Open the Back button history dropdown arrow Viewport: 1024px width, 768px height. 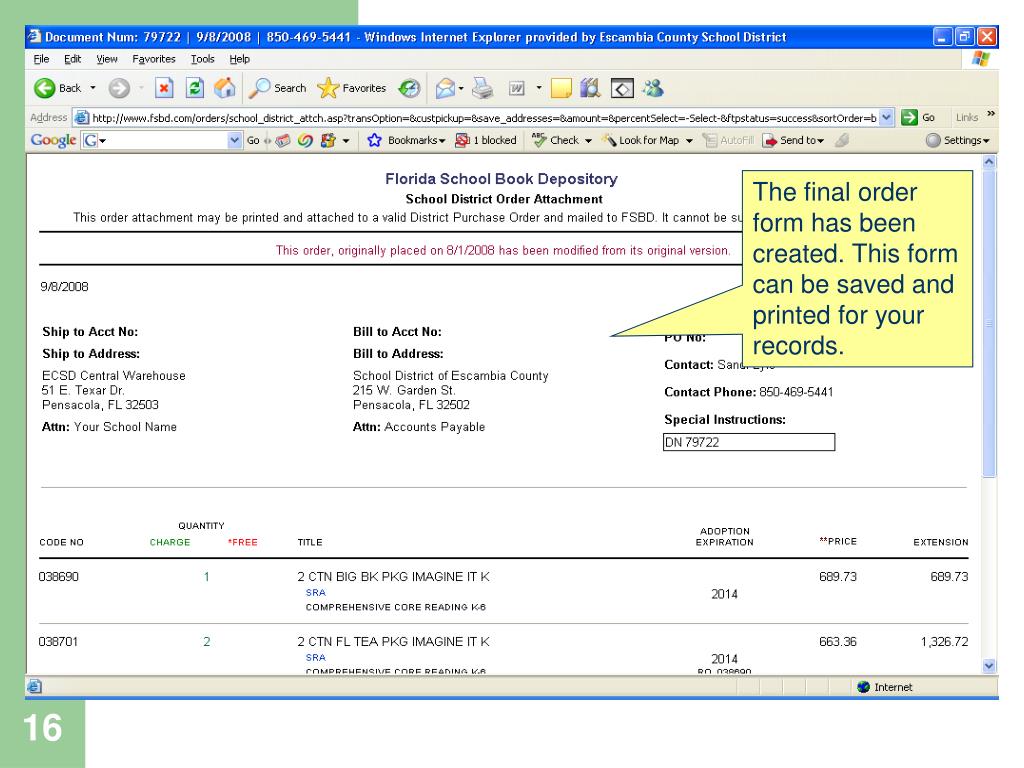coord(93,88)
